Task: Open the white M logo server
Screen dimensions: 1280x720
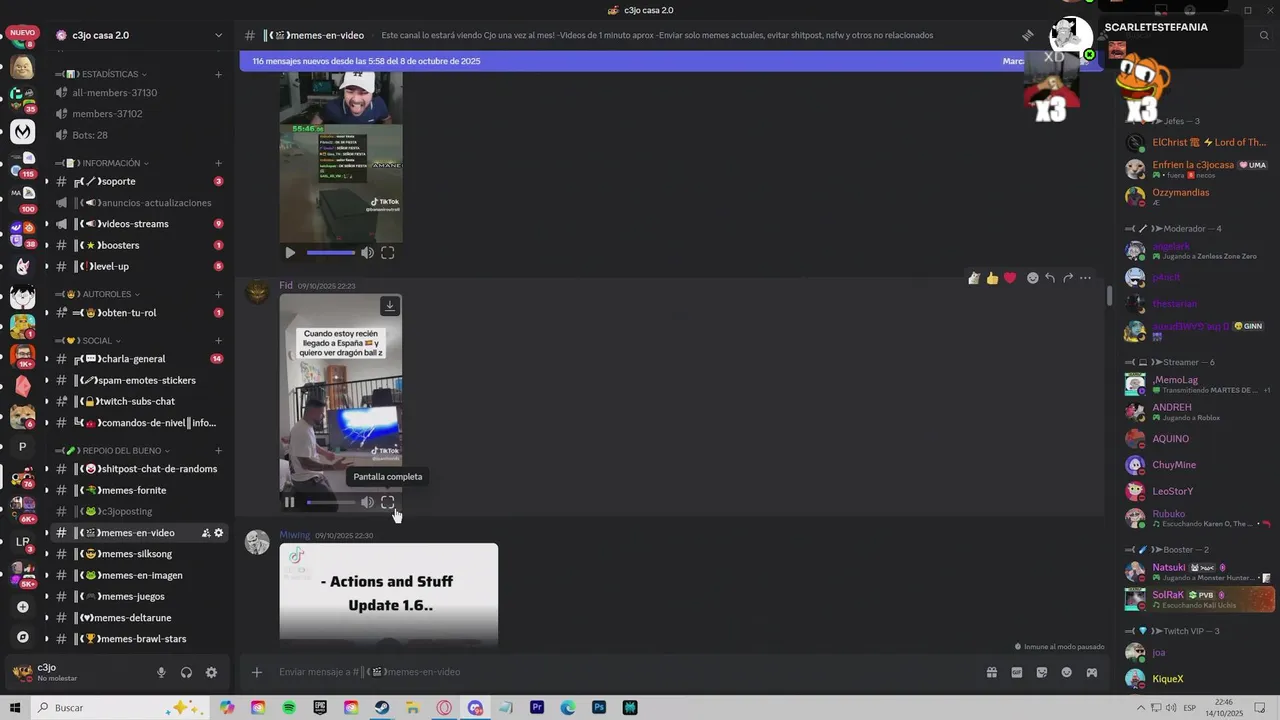Action: pyautogui.click(x=22, y=131)
